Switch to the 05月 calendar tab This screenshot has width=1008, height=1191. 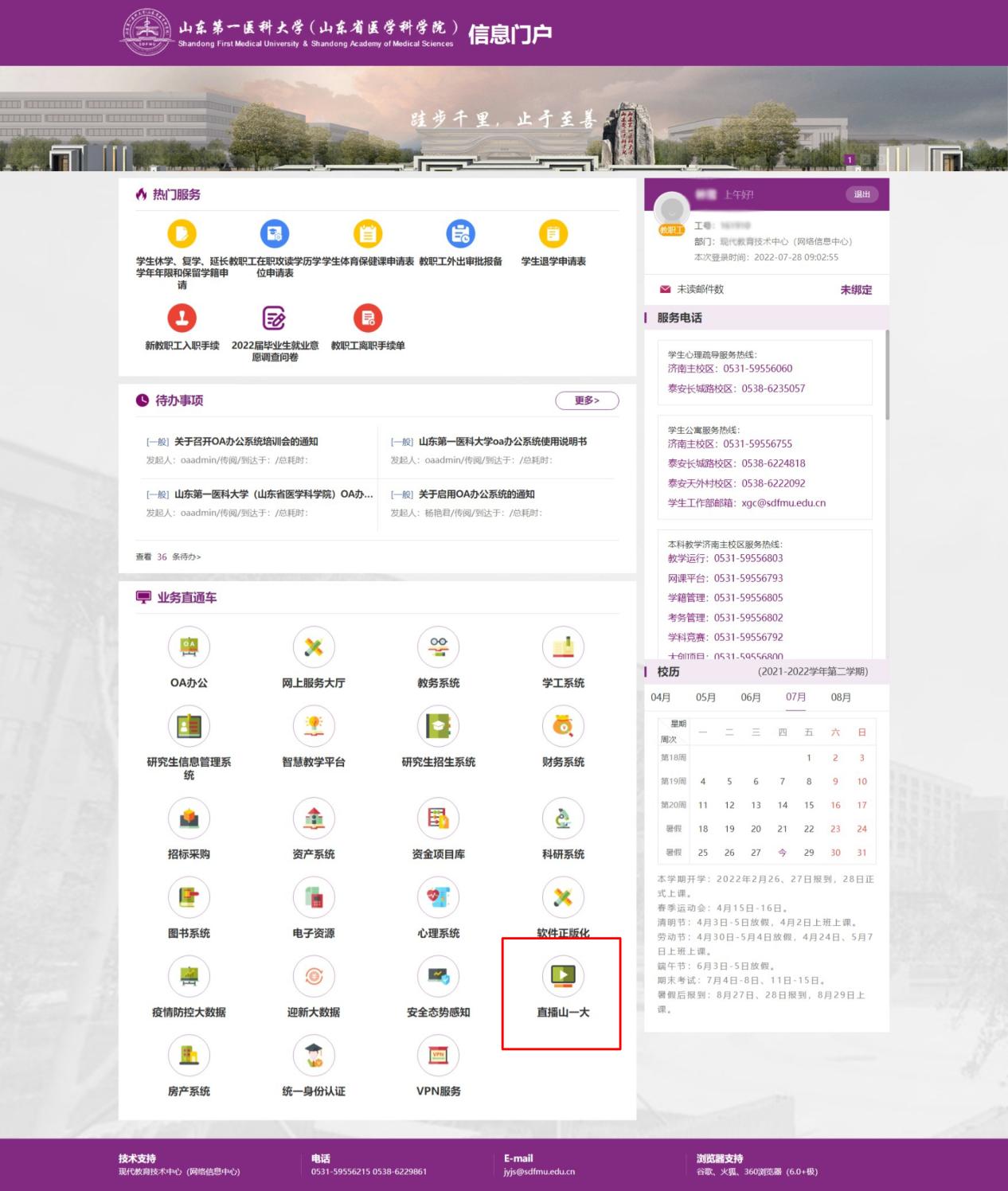[705, 697]
